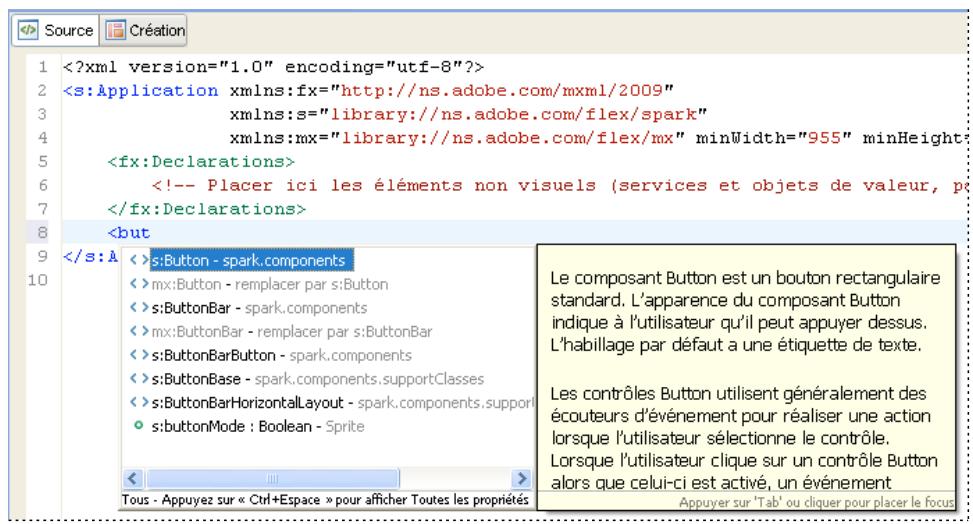Viewport: 973px width, 524px height.
Task: Click right arrow of suggestion list scrollbar
Action: [x=522, y=478]
